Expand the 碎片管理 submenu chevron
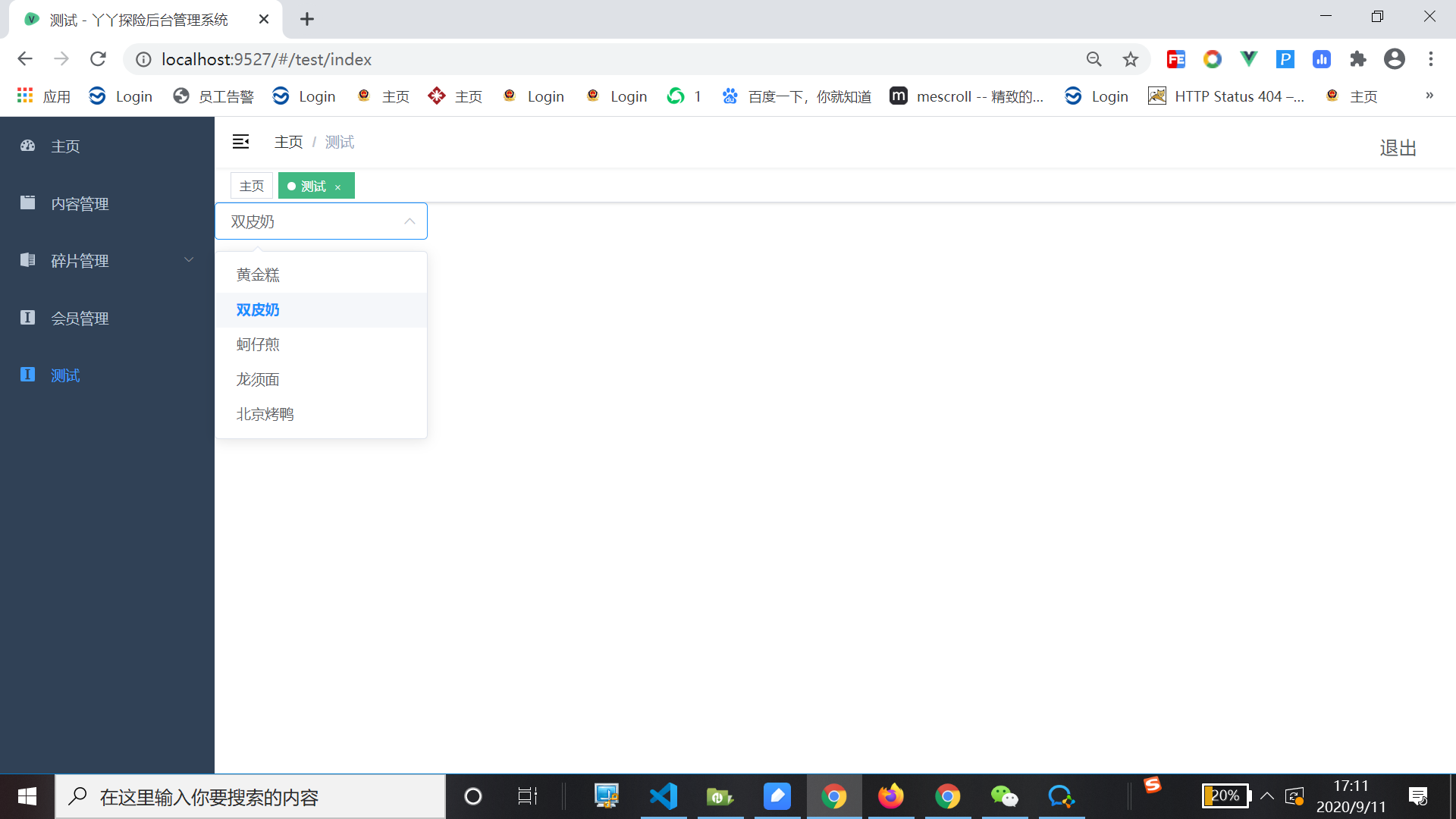The height and width of the screenshot is (819, 1456). click(189, 259)
